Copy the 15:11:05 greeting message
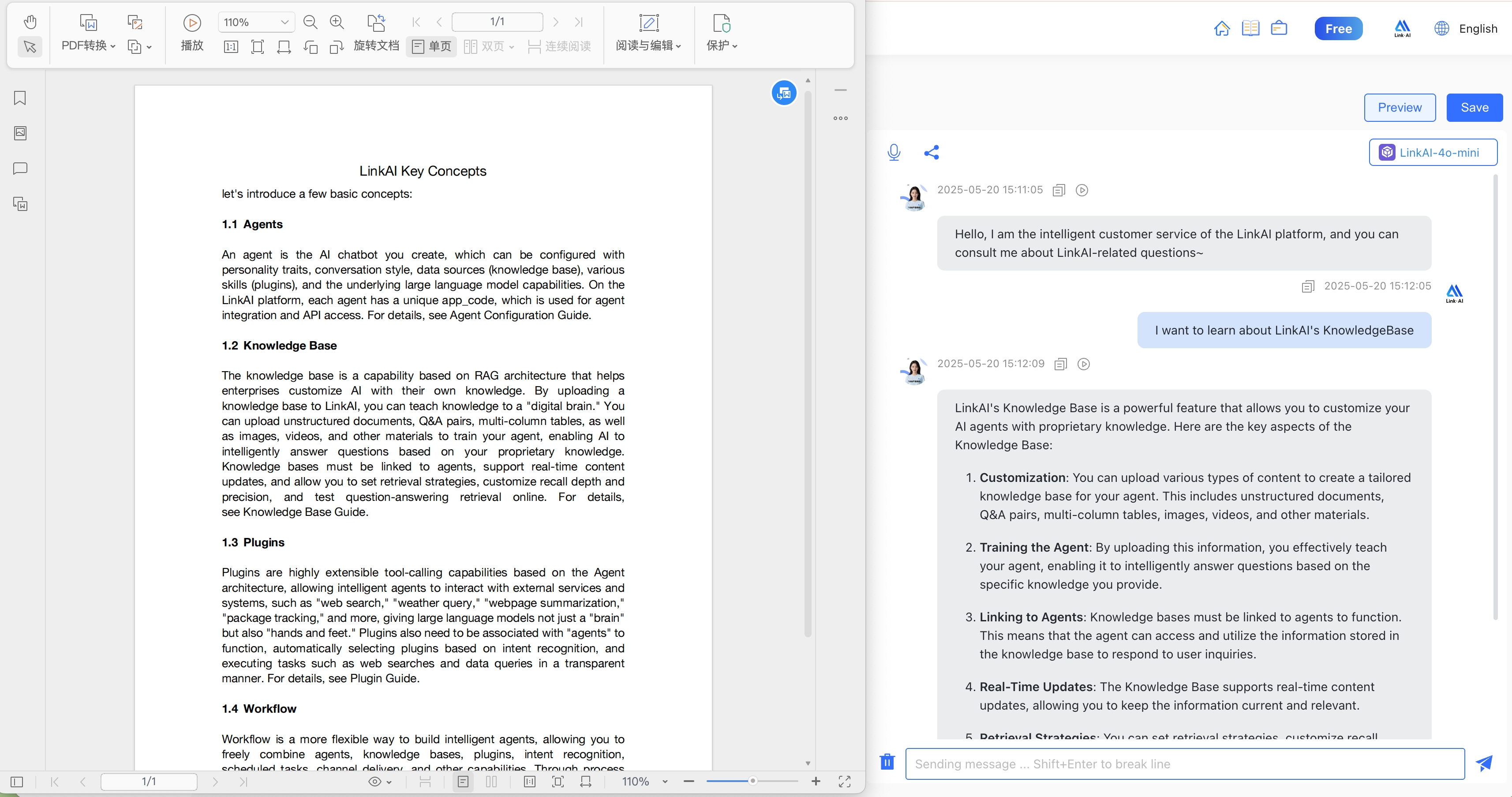 tap(1059, 190)
